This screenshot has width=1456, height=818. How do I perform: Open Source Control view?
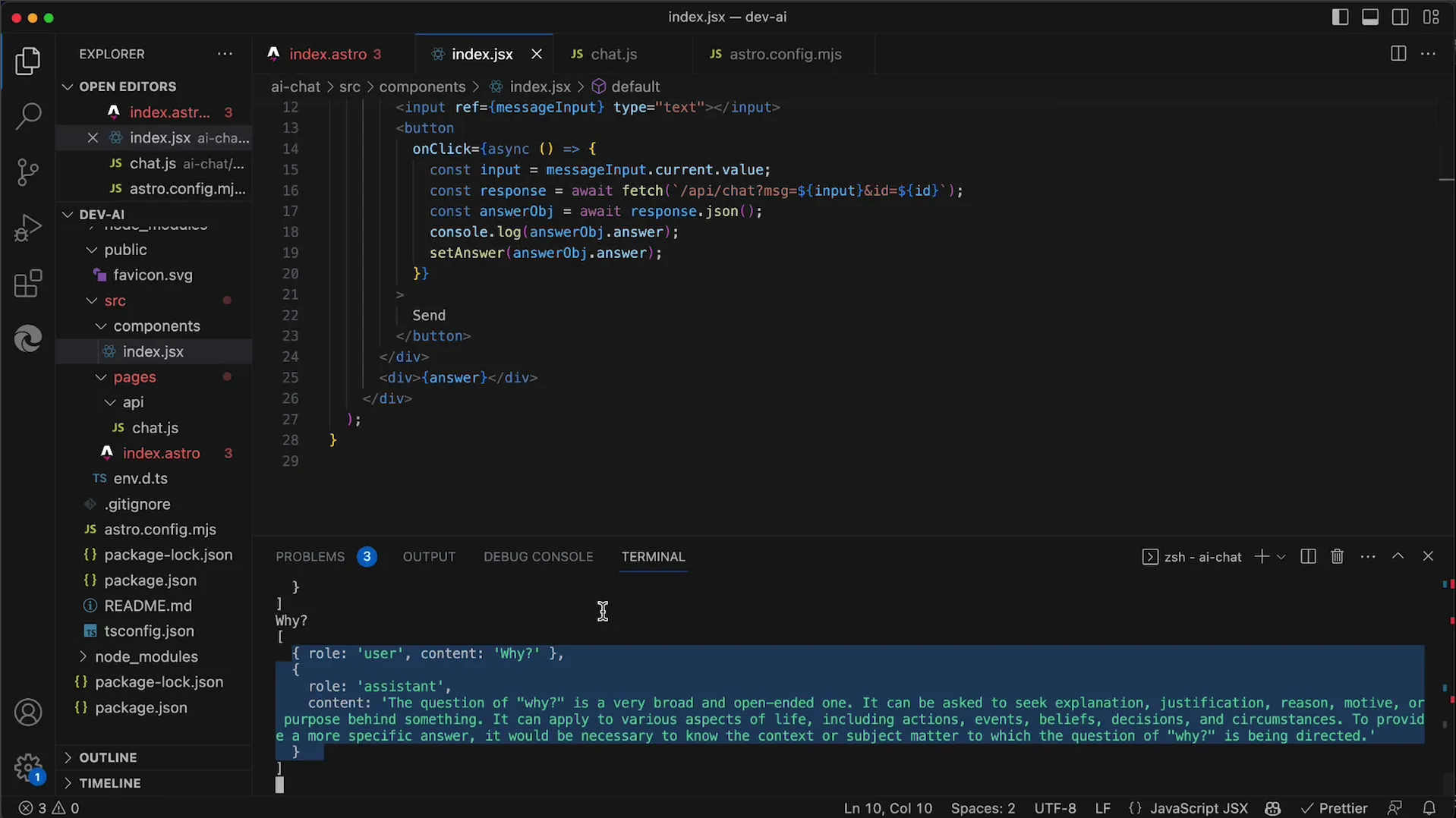click(x=28, y=172)
